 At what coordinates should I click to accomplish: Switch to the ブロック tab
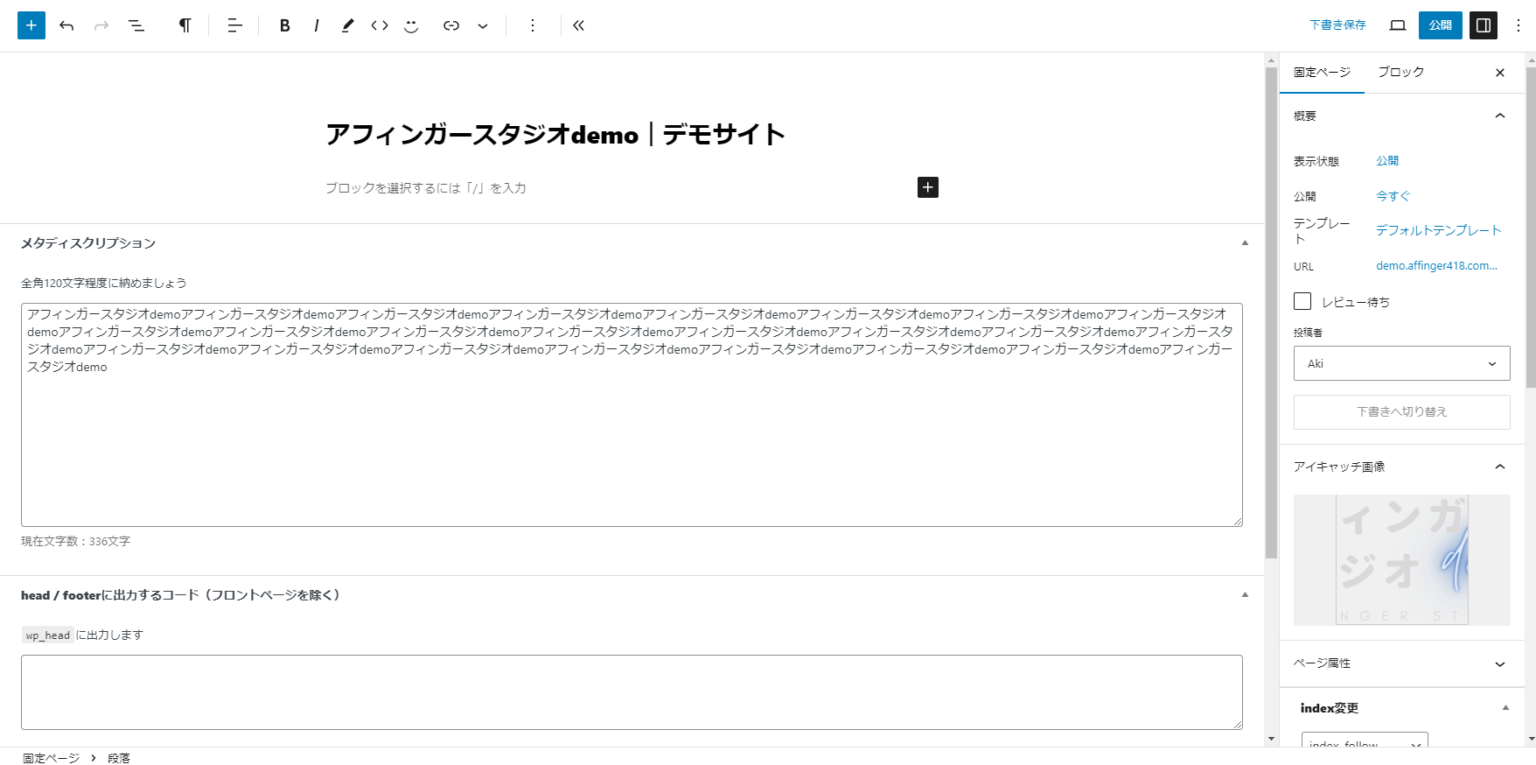pos(1401,72)
